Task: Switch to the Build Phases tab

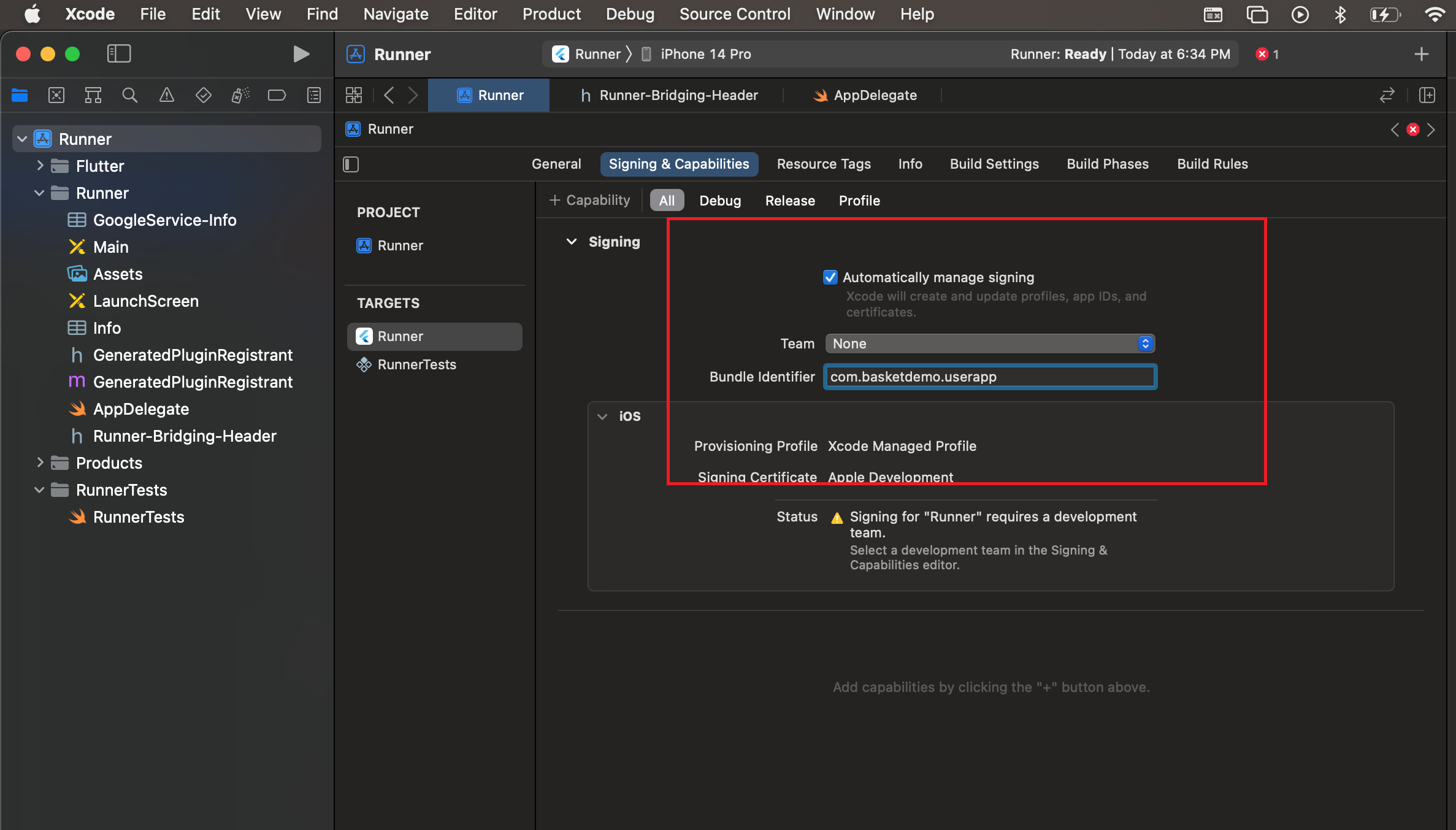Action: [x=1108, y=164]
